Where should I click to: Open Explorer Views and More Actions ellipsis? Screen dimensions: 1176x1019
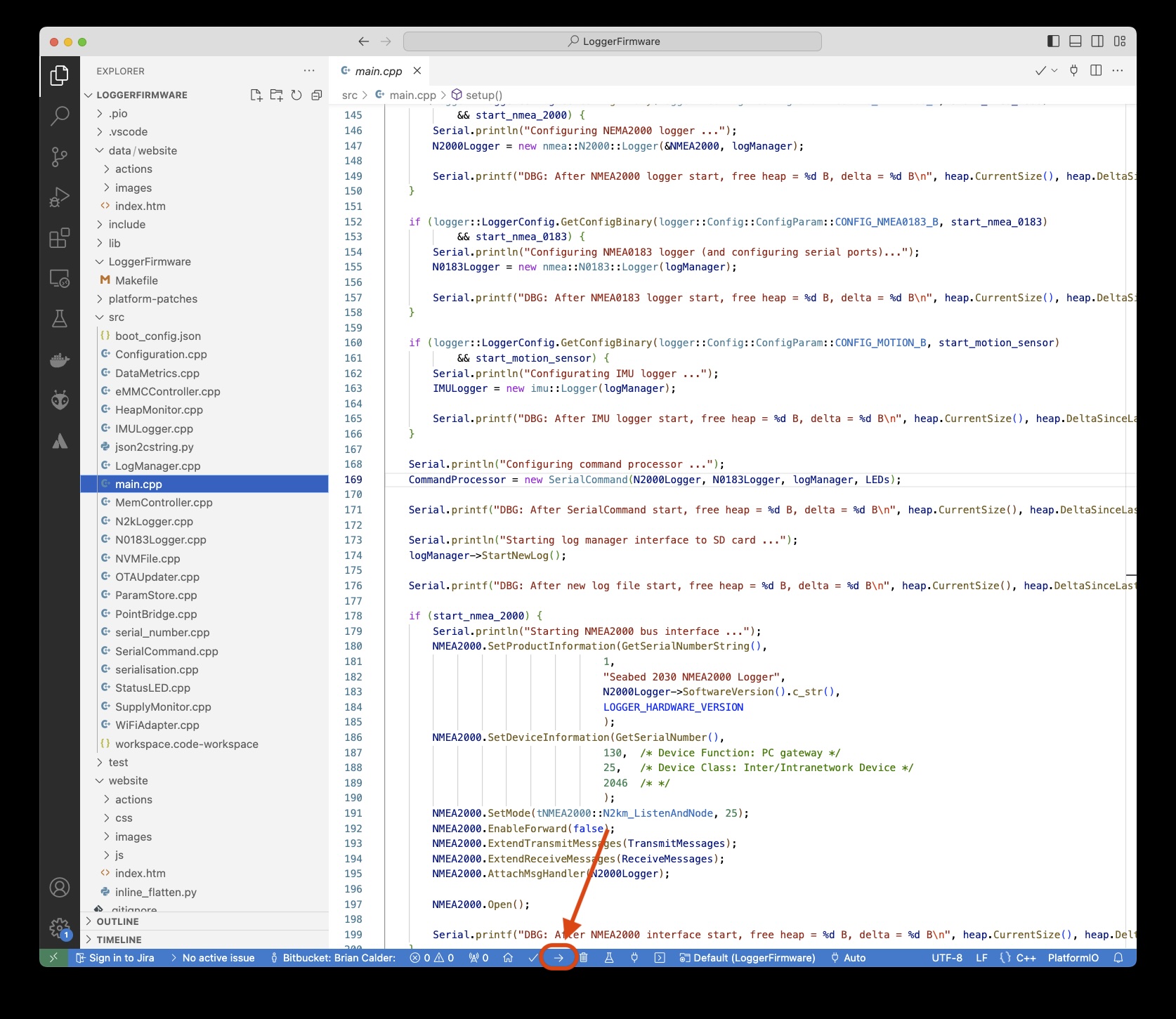tap(309, 71)
